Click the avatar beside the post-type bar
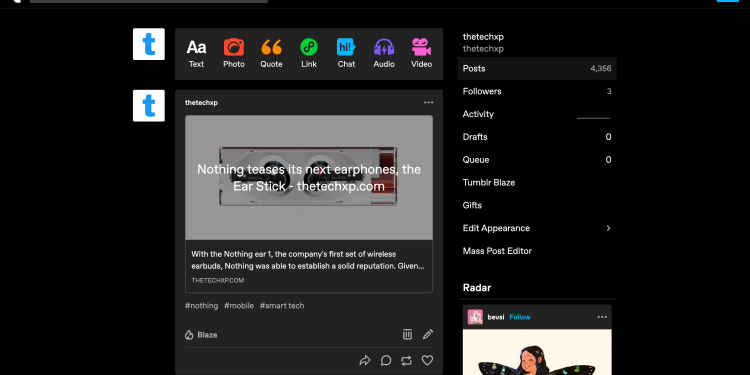 [x=149, y=44]
